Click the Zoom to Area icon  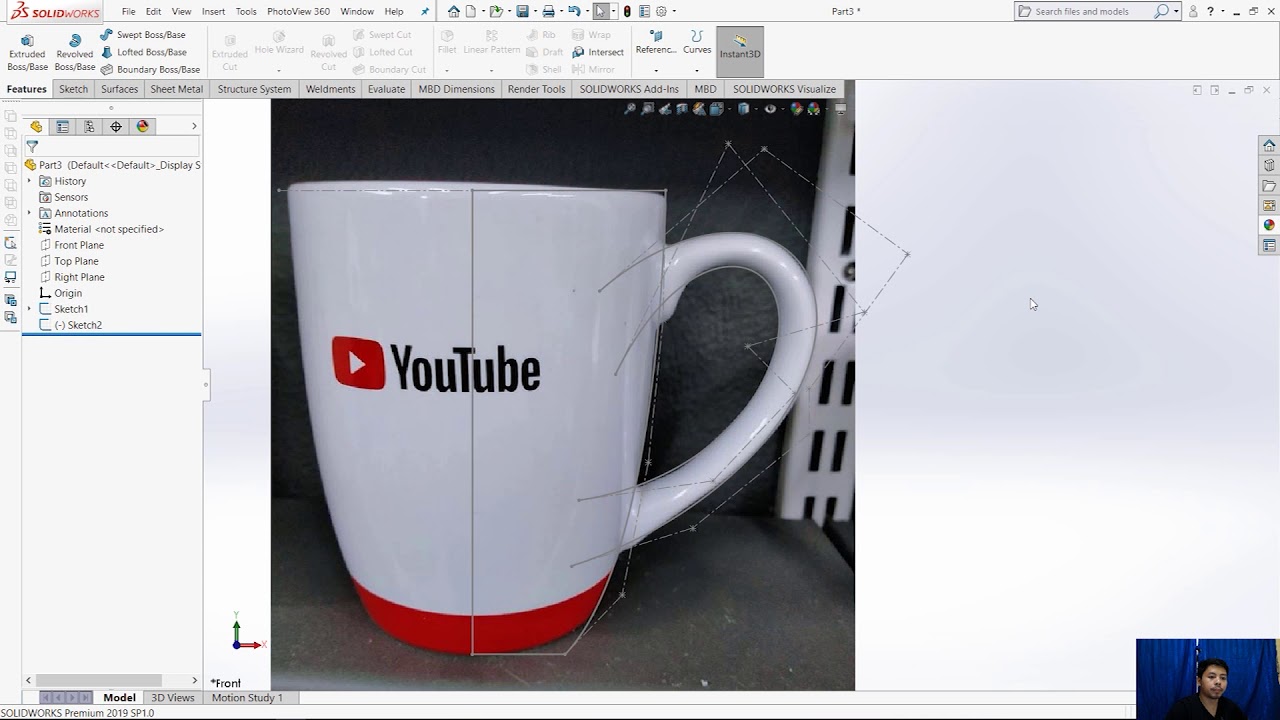coord(648,109)
